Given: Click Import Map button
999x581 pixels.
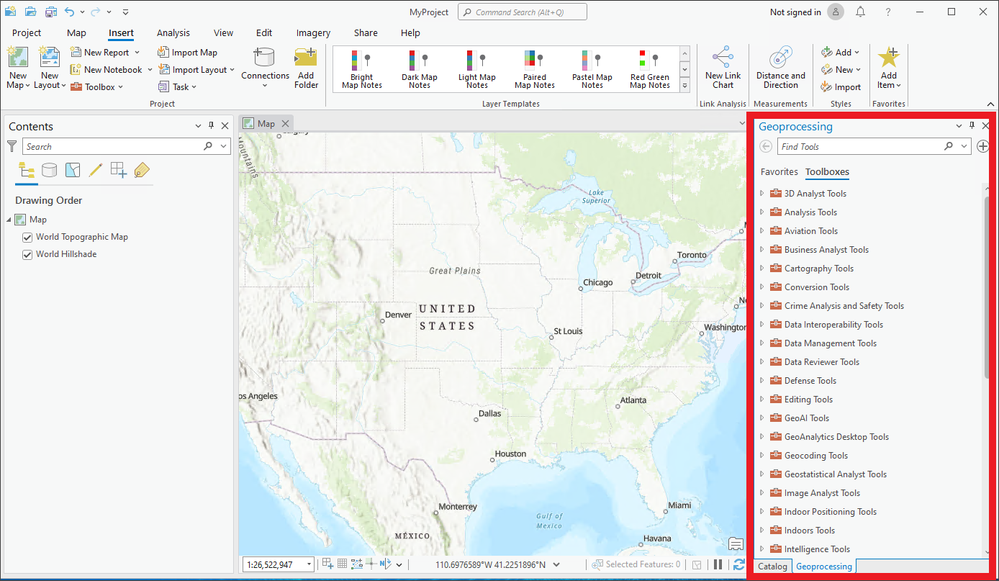Looking at the screenshot, I should (187, 53).
